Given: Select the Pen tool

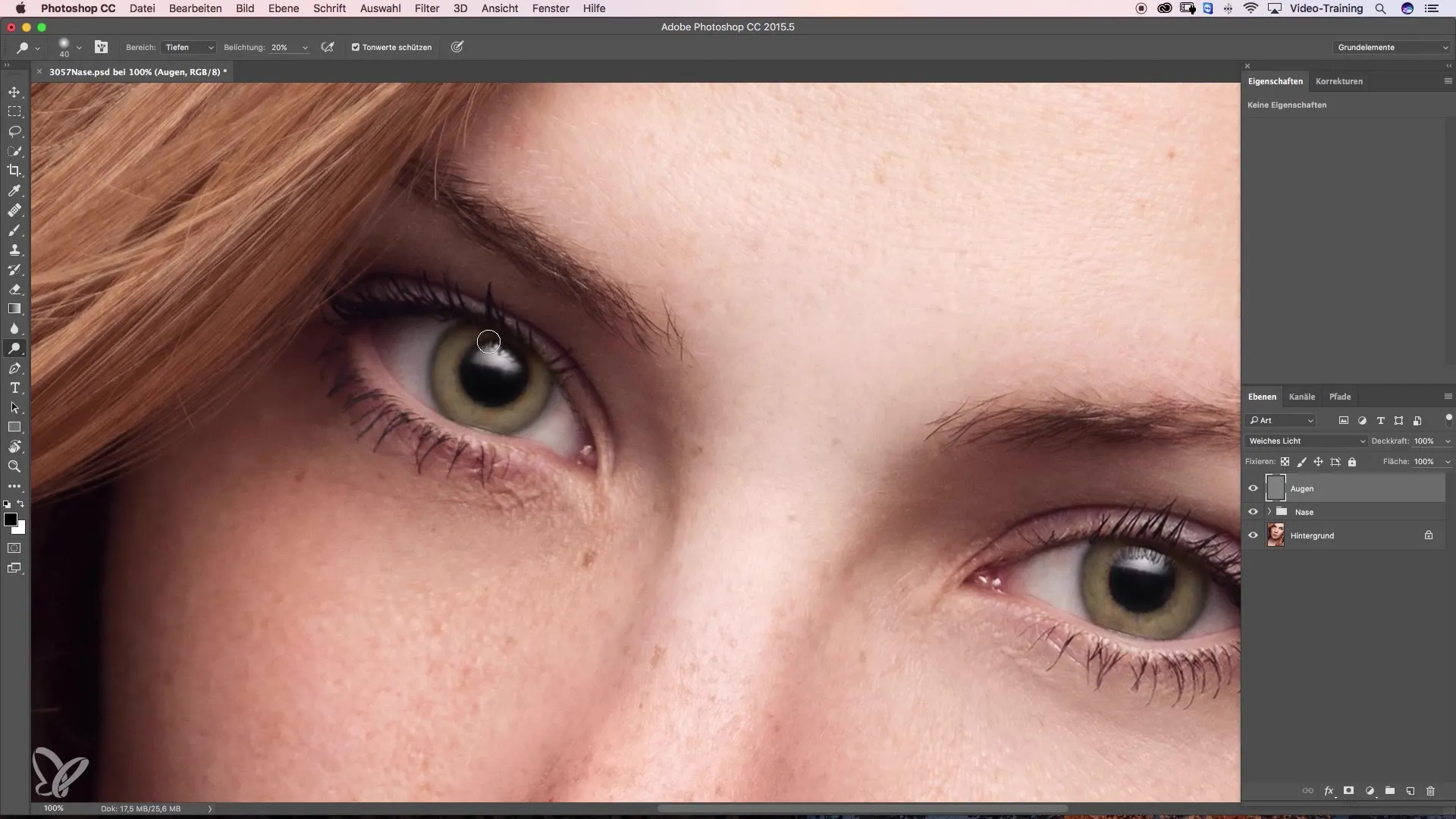Looking at the screenshot, I should coord(14,369).
